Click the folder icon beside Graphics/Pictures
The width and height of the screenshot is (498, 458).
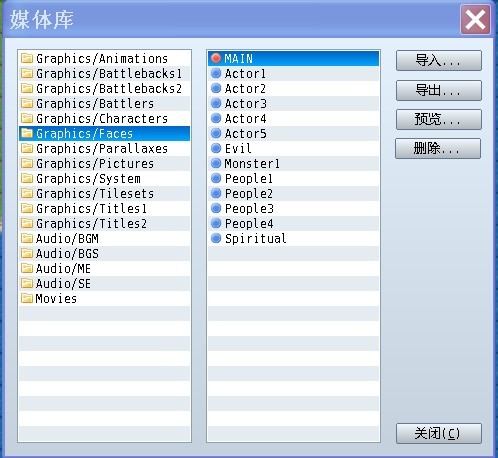27,163
